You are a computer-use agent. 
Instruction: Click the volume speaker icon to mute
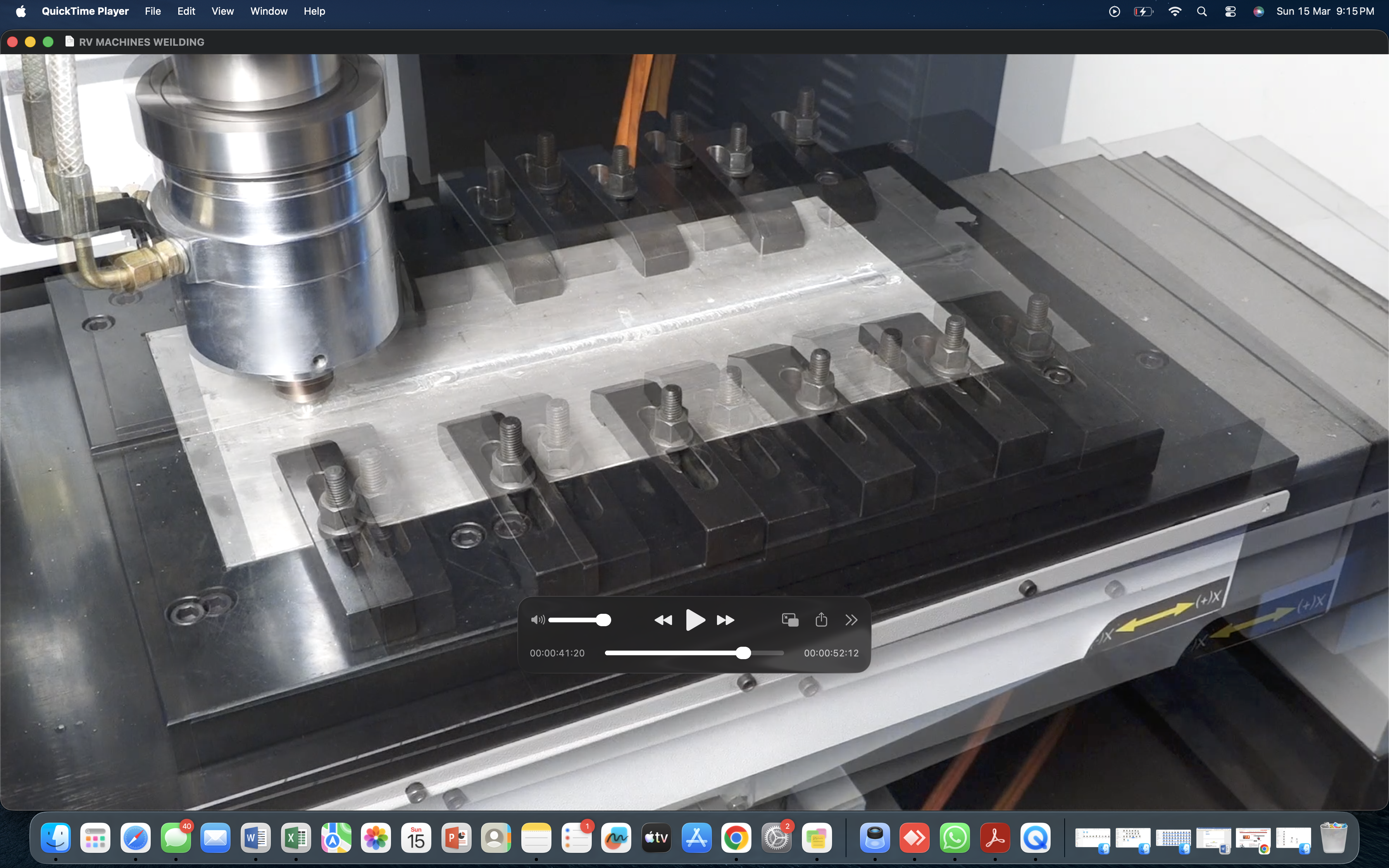click(x=537, y=620)
